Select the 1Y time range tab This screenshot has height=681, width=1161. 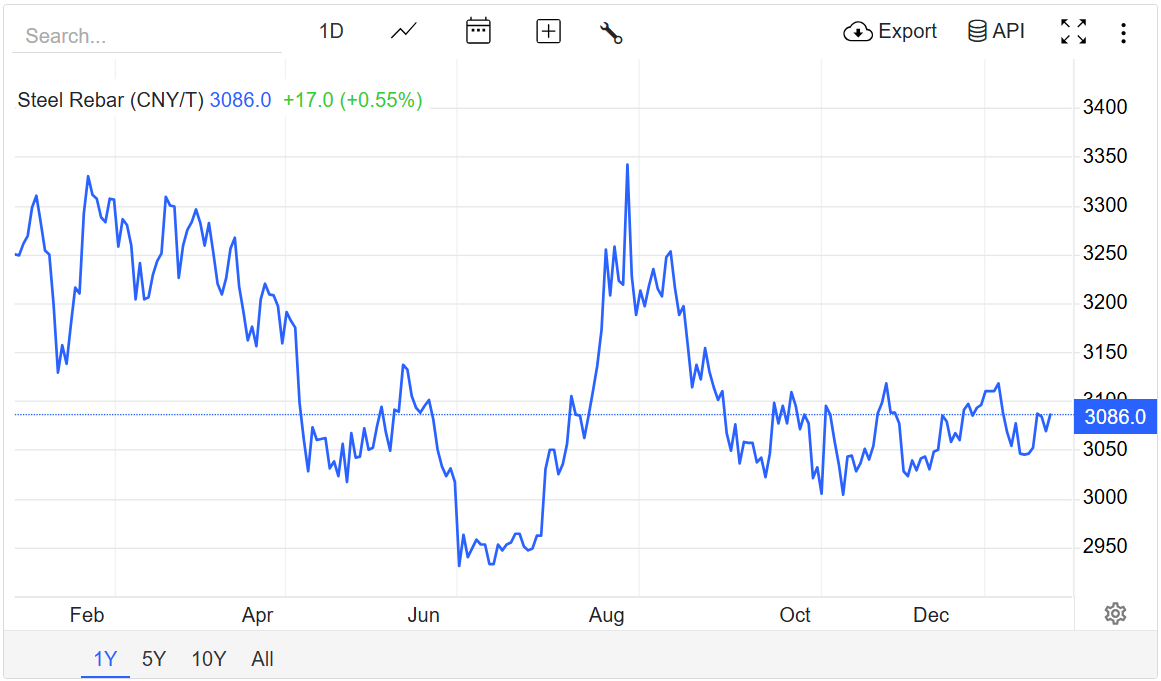pos(105,659)
